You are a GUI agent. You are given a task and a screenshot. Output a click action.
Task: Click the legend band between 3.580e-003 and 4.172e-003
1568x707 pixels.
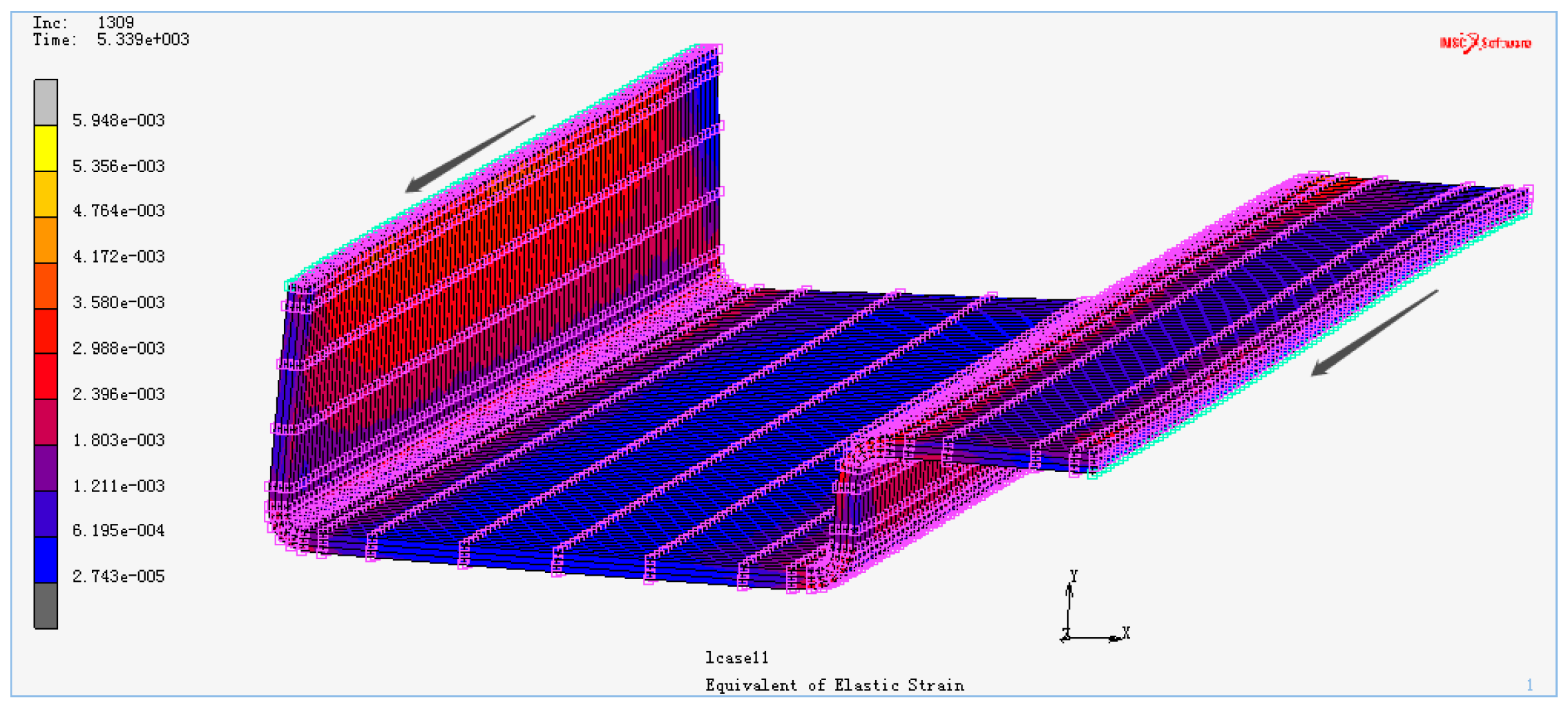46,285
